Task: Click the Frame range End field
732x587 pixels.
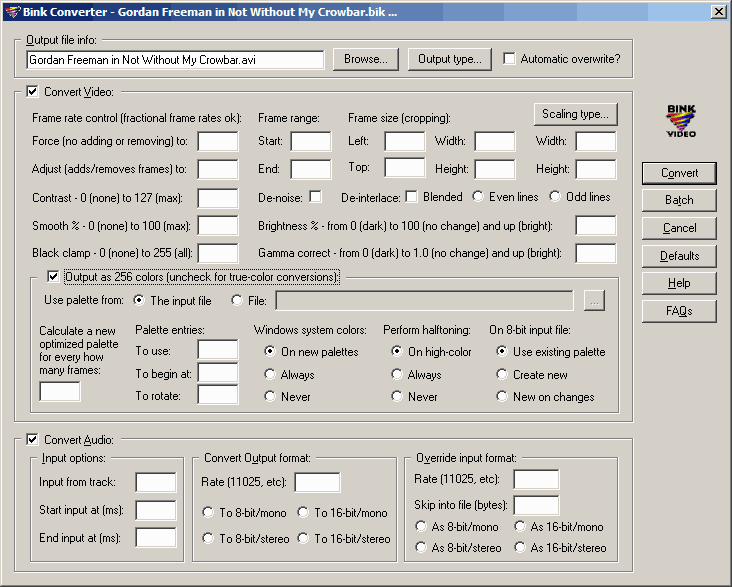Action: [x=311, y=170]
